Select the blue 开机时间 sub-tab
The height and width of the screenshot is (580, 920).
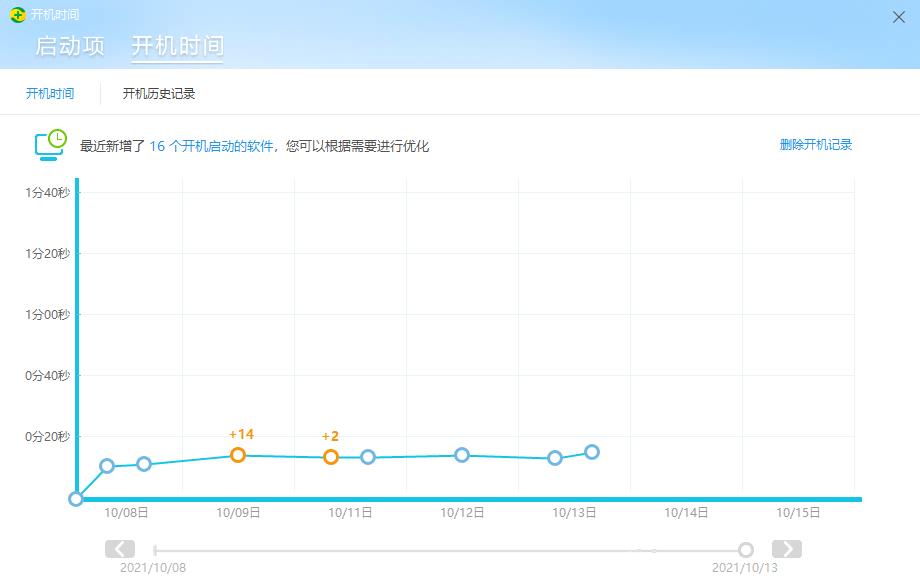coord(49,93)
